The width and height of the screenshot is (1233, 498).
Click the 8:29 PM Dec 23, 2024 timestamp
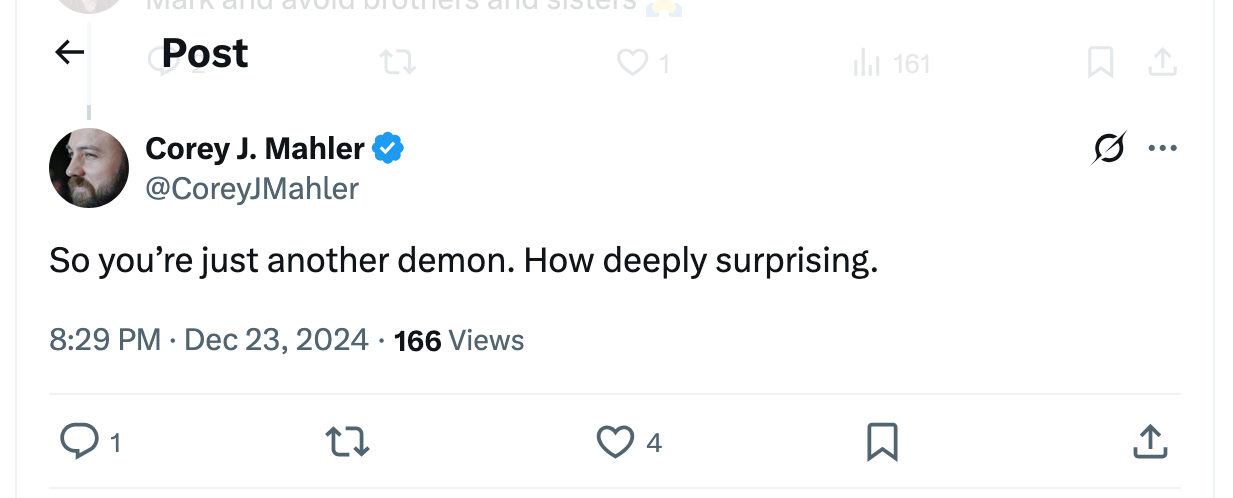click(209, 340)
